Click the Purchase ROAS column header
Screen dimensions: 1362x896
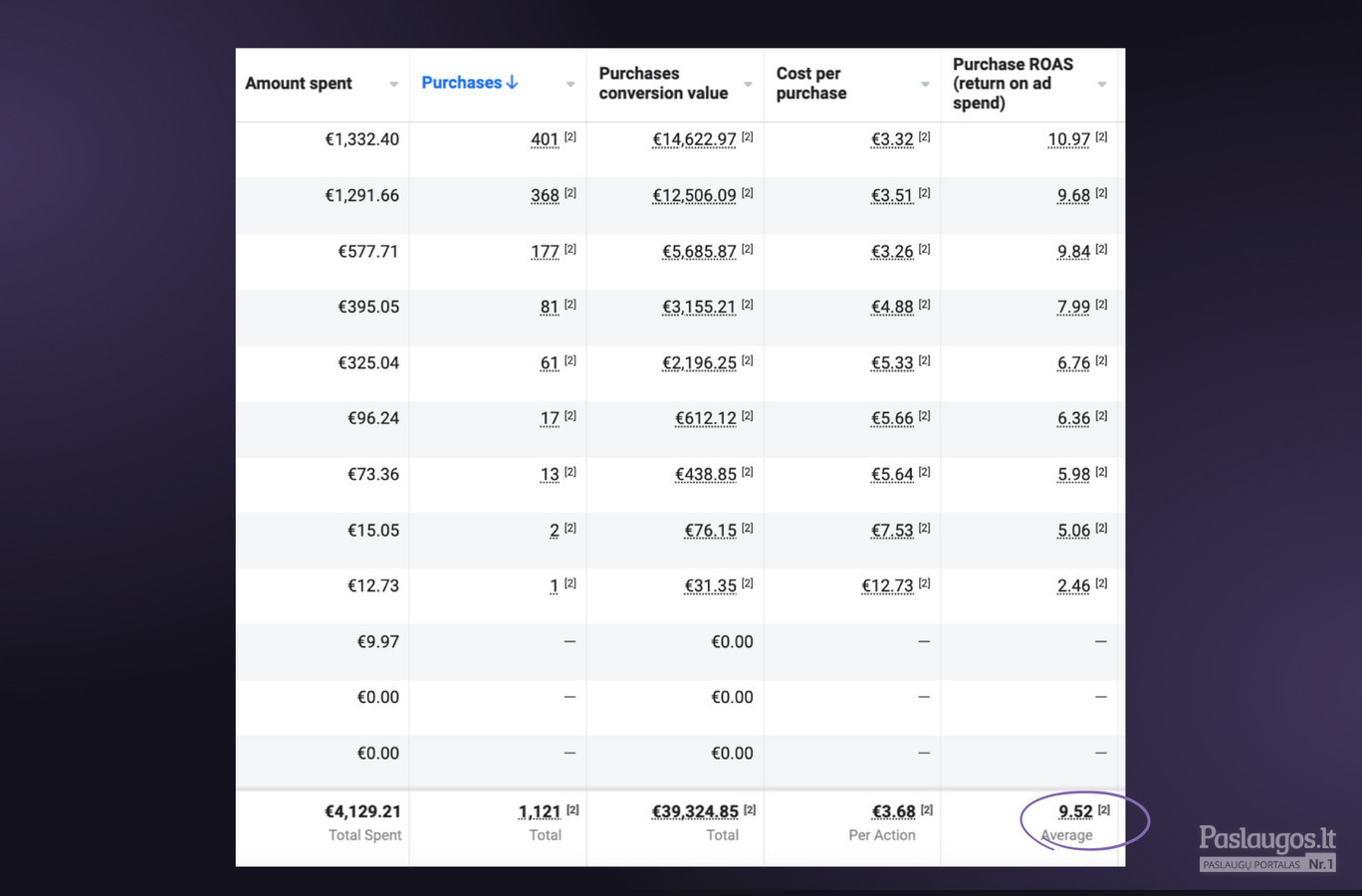[1013, 84]
